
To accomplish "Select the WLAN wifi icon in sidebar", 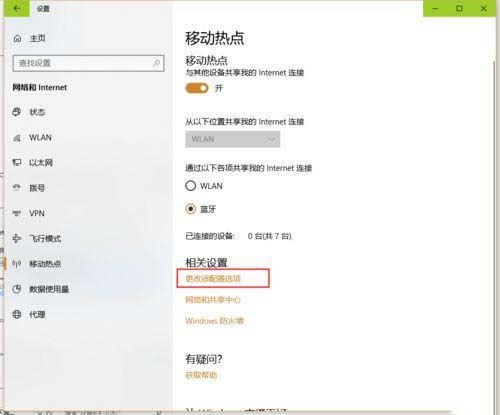I will (17, 138).
